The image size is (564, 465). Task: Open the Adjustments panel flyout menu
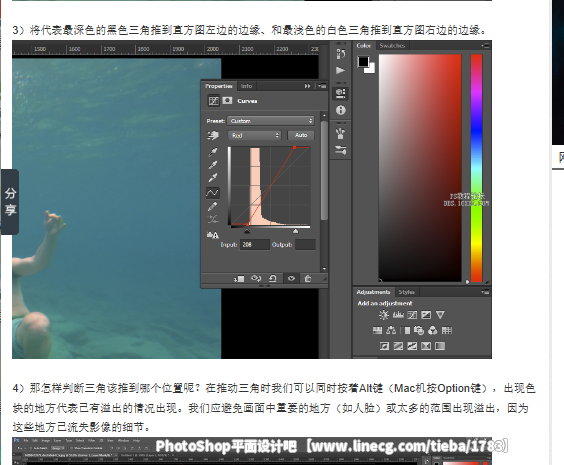(x=485, y=292)
